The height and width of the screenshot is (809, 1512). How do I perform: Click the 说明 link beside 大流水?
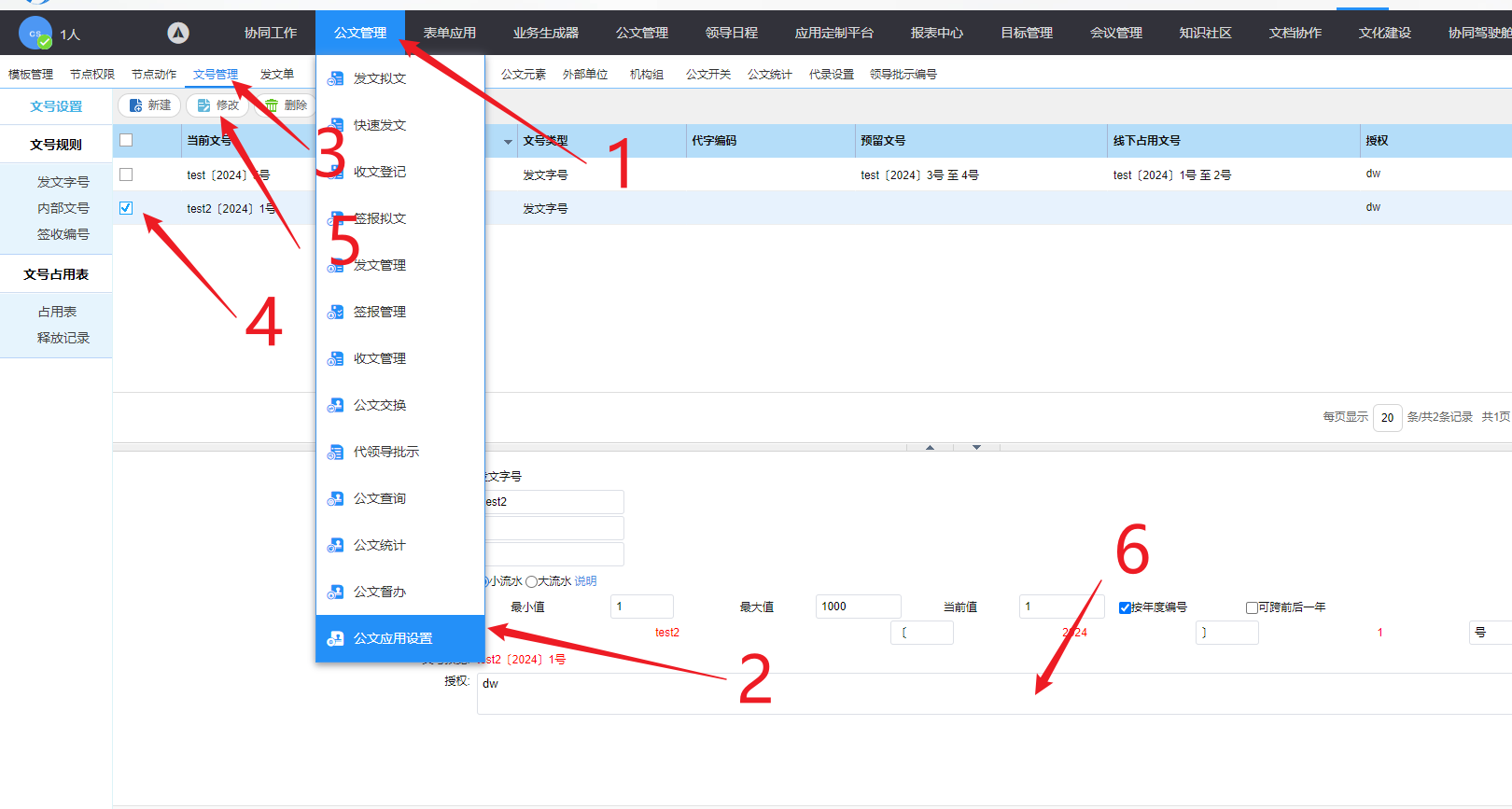(x=585, y=581)
